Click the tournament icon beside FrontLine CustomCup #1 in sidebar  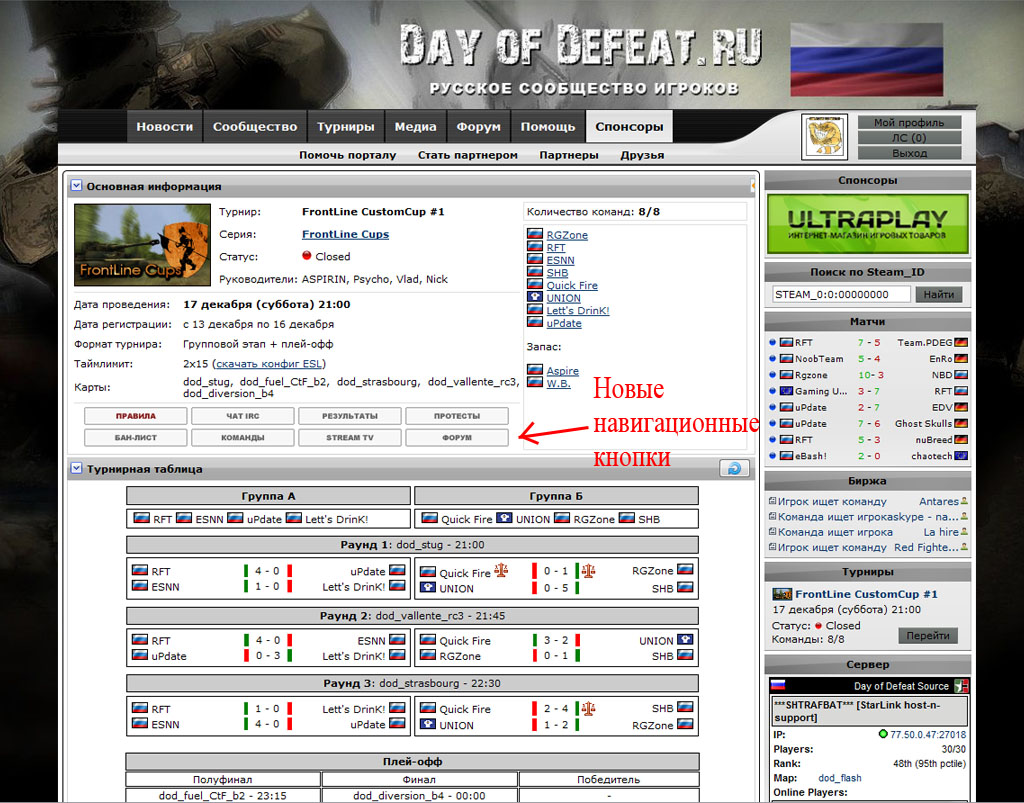point(782,594)
